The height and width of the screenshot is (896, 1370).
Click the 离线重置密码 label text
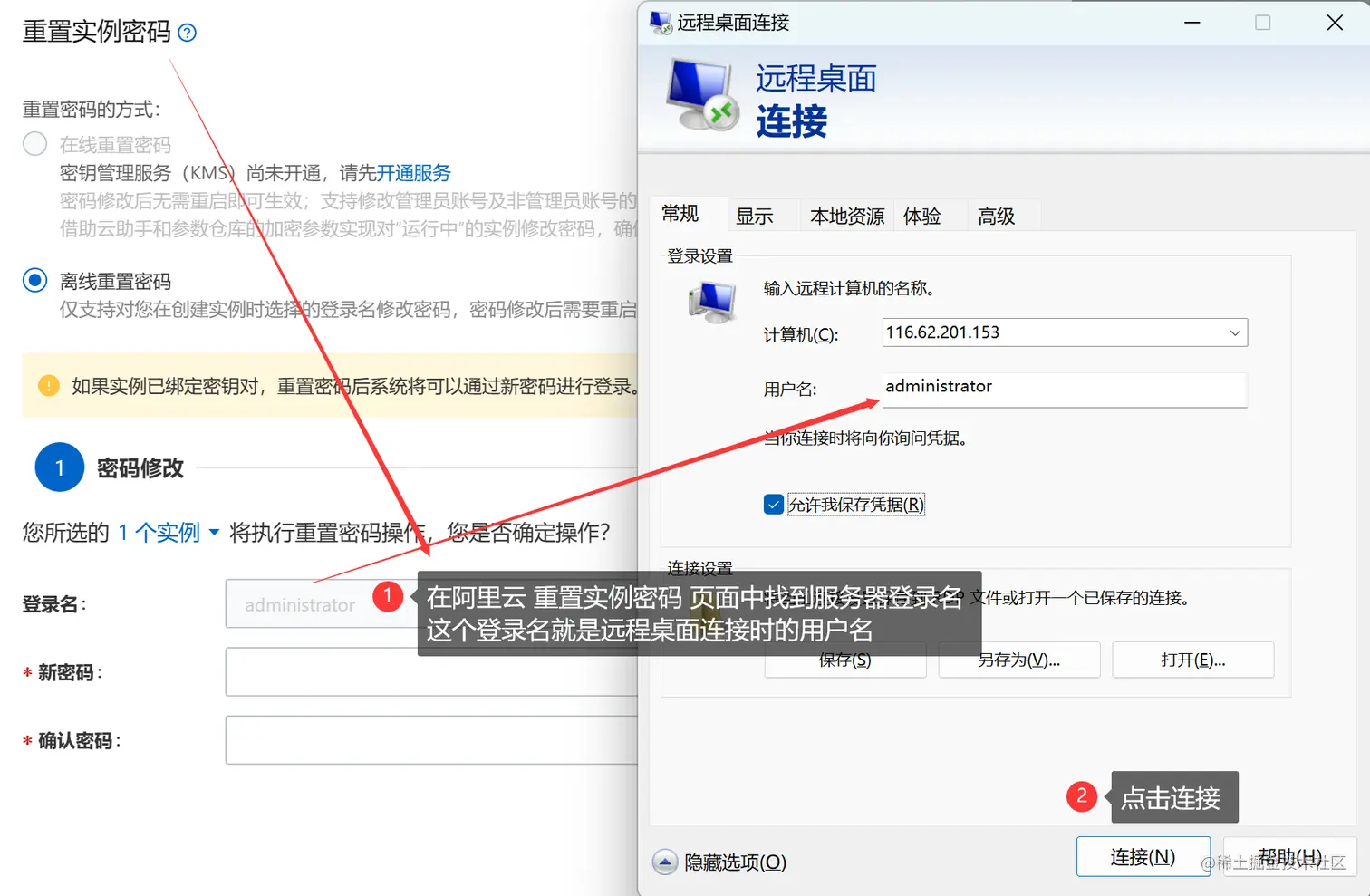(x=115, y=281)
